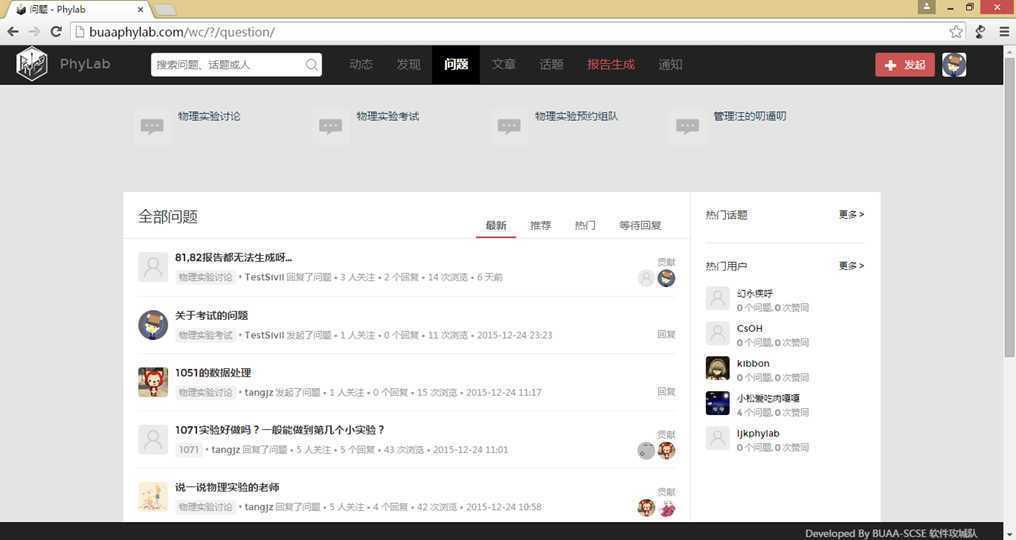This screenshot has height=540, width=1016.
Task: Click 回复 on 关于考试的问题 row
Action: pos(666,335)
